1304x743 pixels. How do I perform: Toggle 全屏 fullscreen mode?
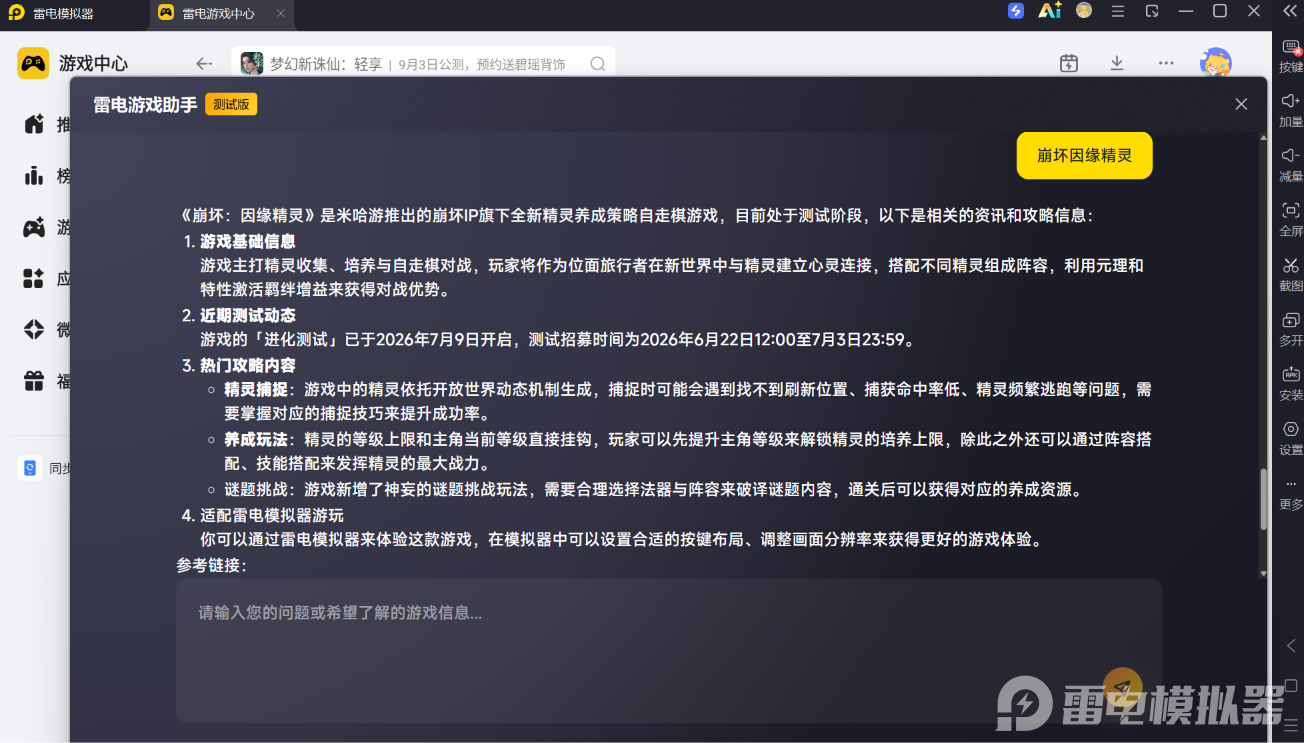pos(1291,220)
